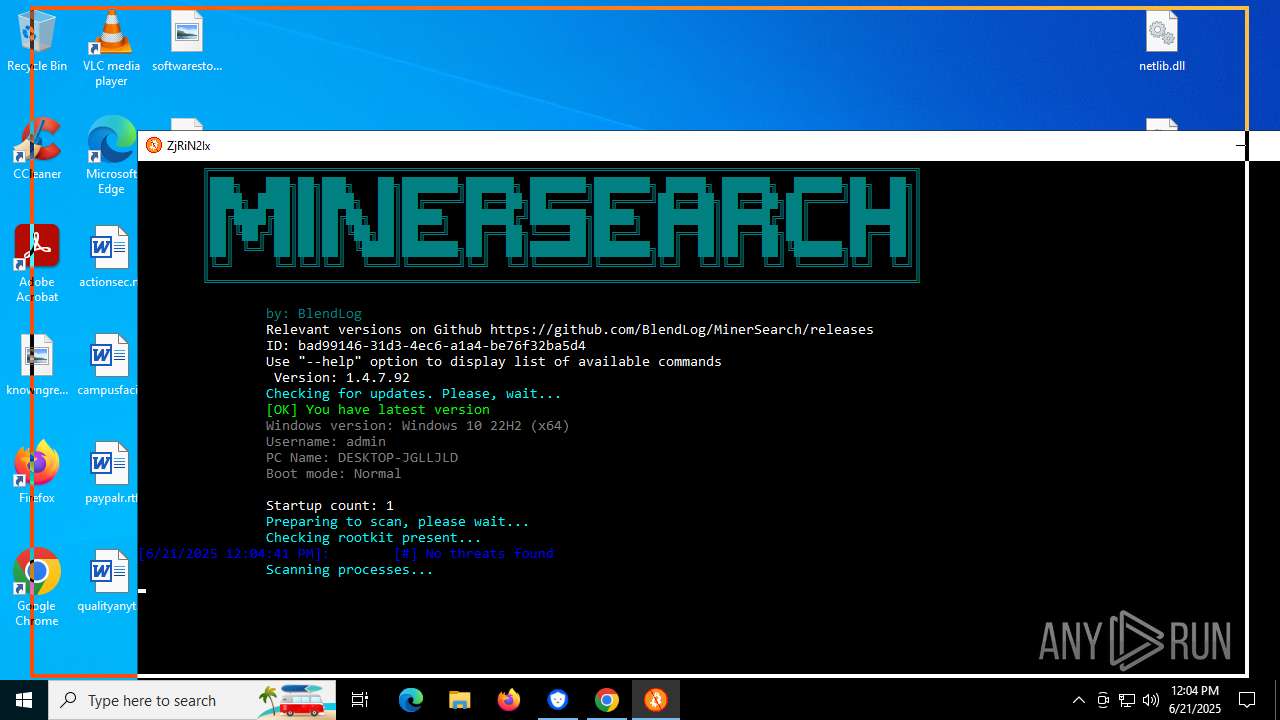The image size is (1280, 720).
Task: Click the 'Username: admin' line
Action: pyautogui.click(x=326, y=441)
